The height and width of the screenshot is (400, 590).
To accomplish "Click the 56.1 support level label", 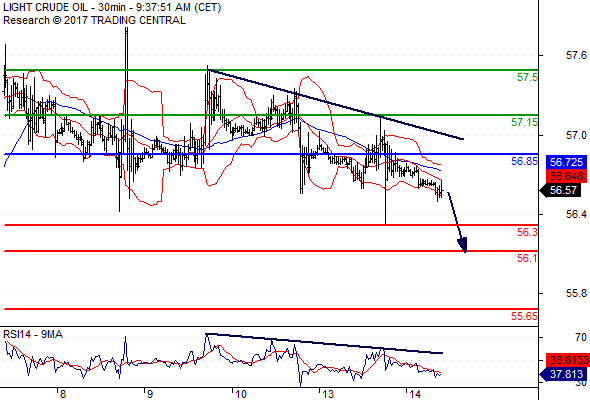I will [x=527, y=258].
